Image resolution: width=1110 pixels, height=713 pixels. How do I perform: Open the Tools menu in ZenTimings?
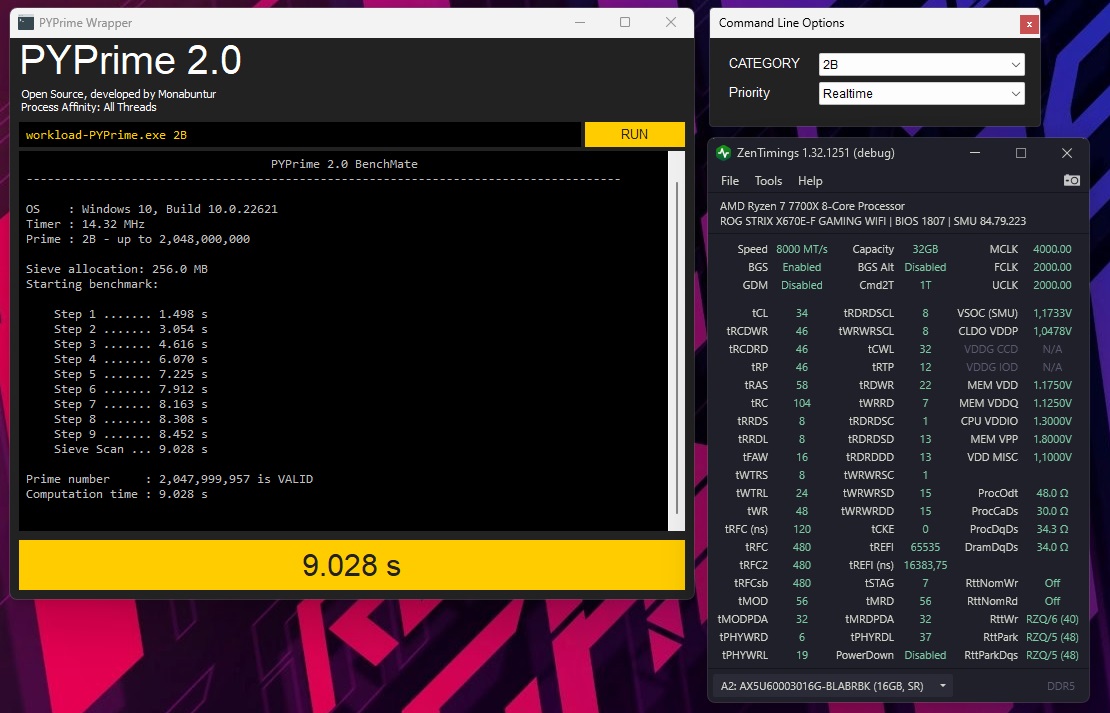tap(768, 181)
